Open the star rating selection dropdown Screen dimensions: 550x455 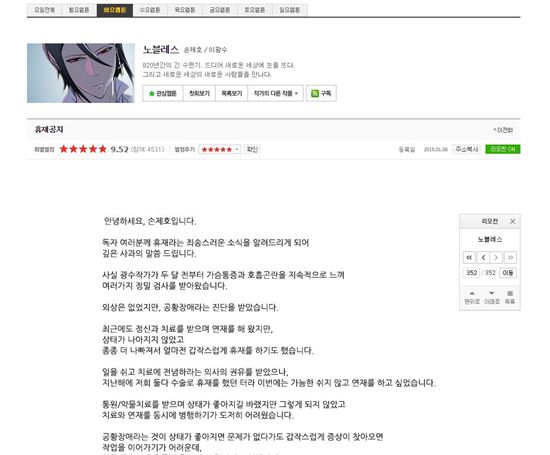pyautogui.click(x=220, y=149)
